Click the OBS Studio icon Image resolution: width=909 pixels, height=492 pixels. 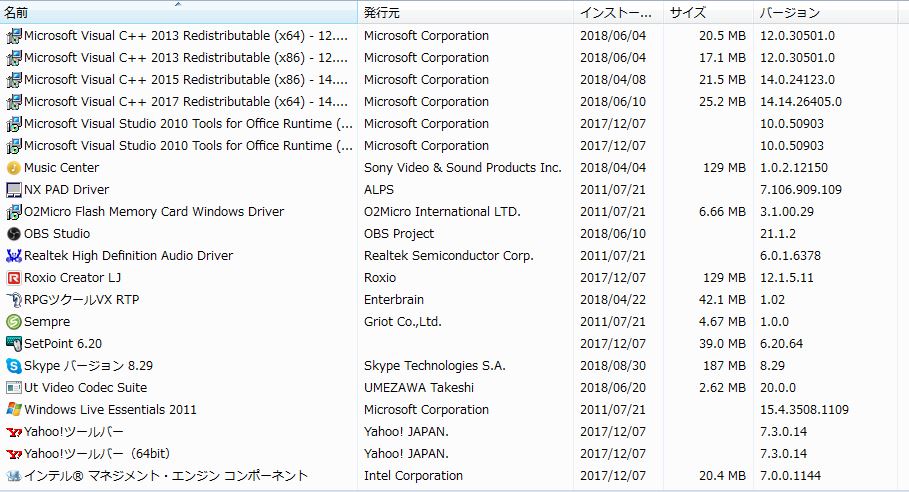coord(14,234)
